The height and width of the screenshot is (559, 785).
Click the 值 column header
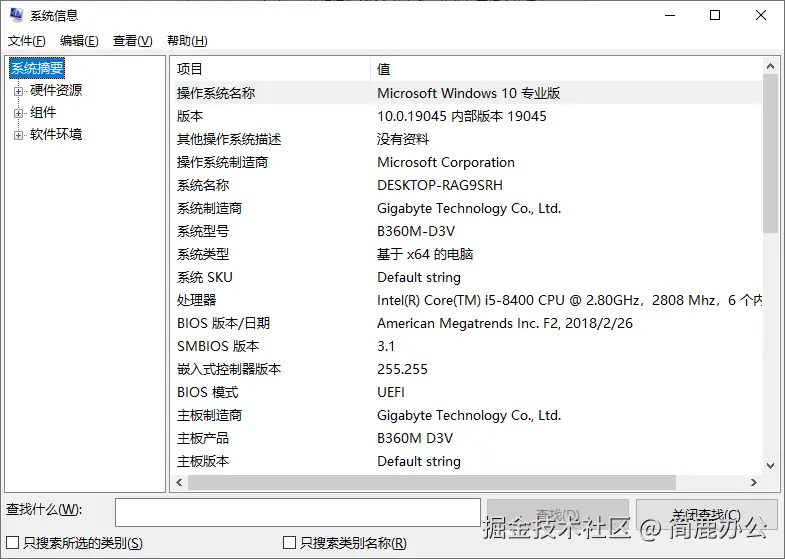point(567,69)
